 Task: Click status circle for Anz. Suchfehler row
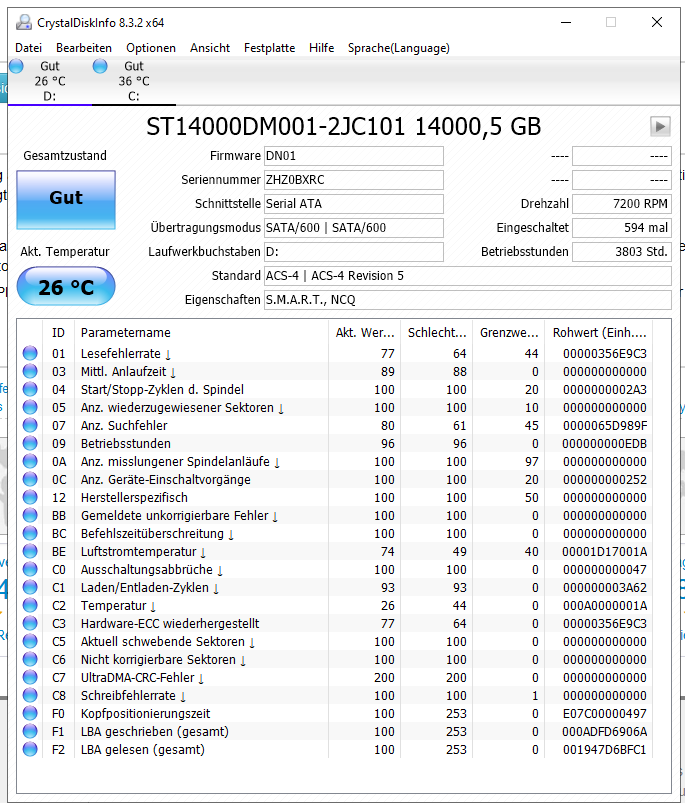tap(30, 425)
